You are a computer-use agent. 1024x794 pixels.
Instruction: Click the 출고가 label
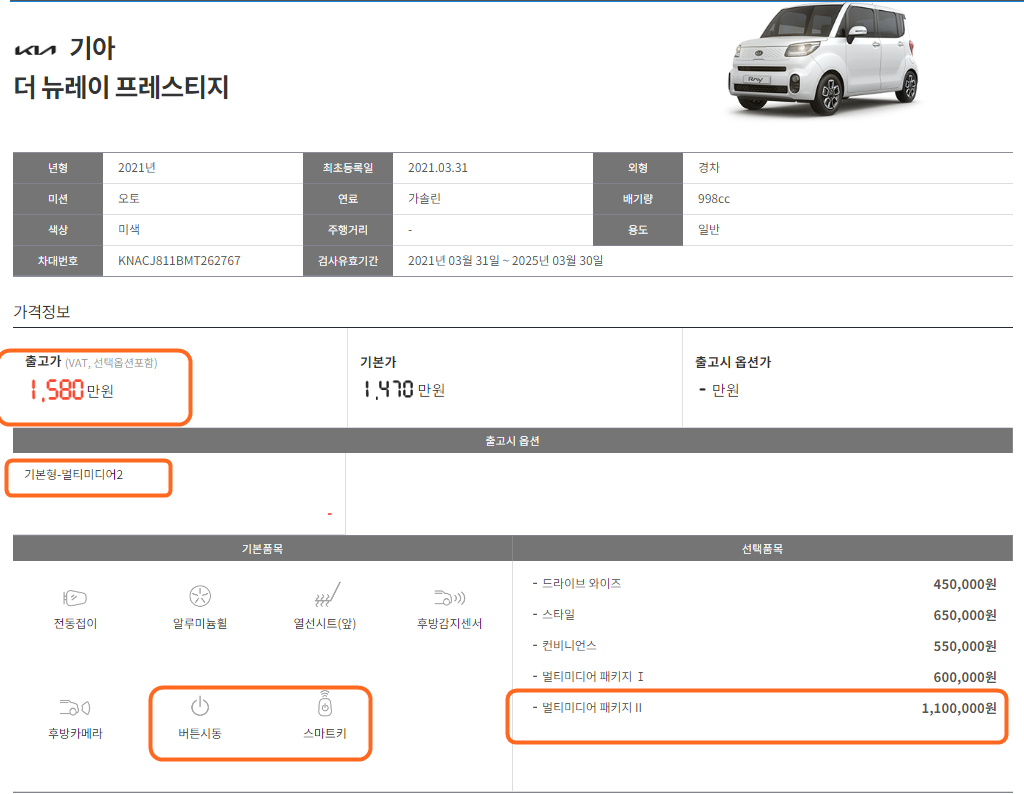43,361
